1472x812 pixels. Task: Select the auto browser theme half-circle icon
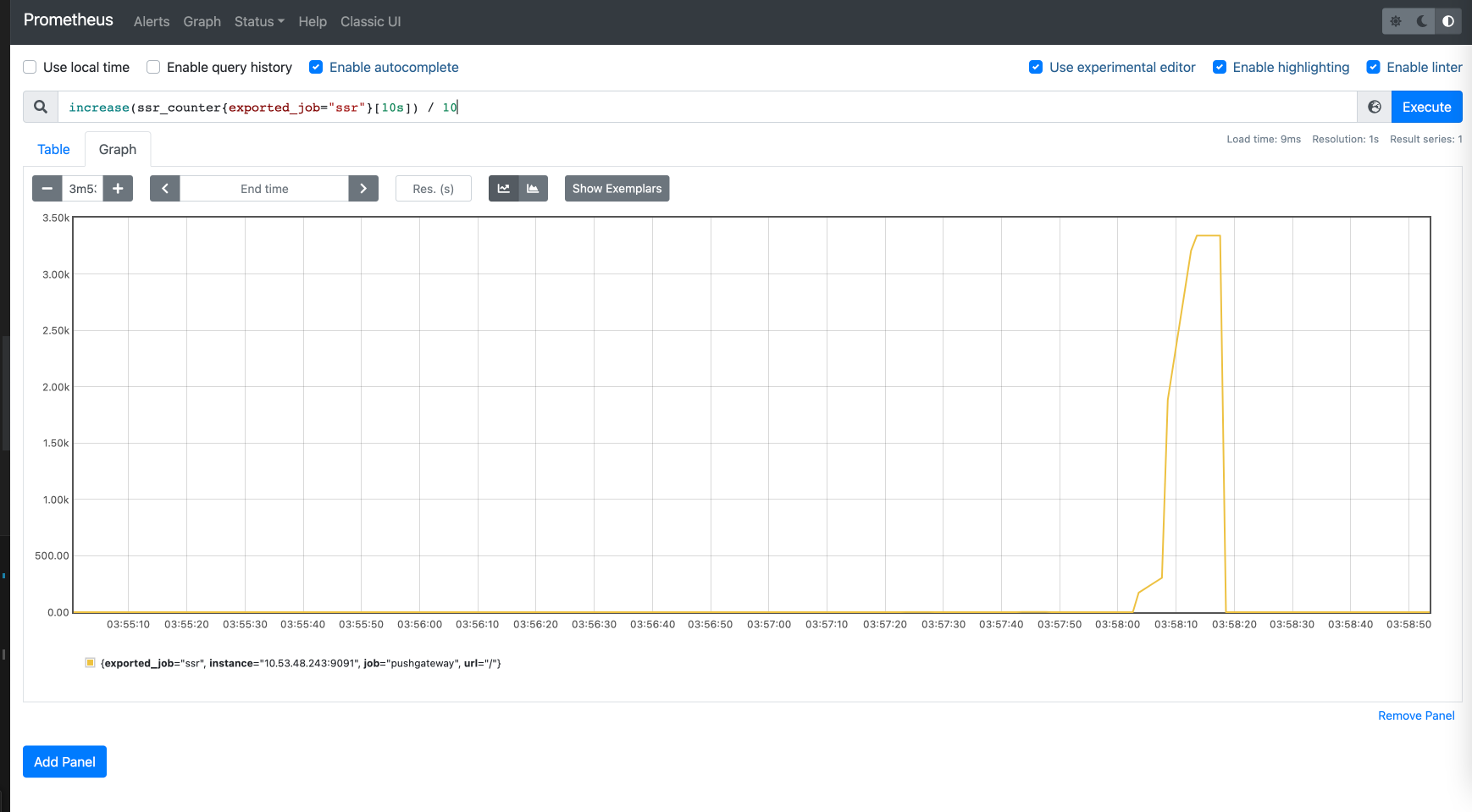(1448, 21)
